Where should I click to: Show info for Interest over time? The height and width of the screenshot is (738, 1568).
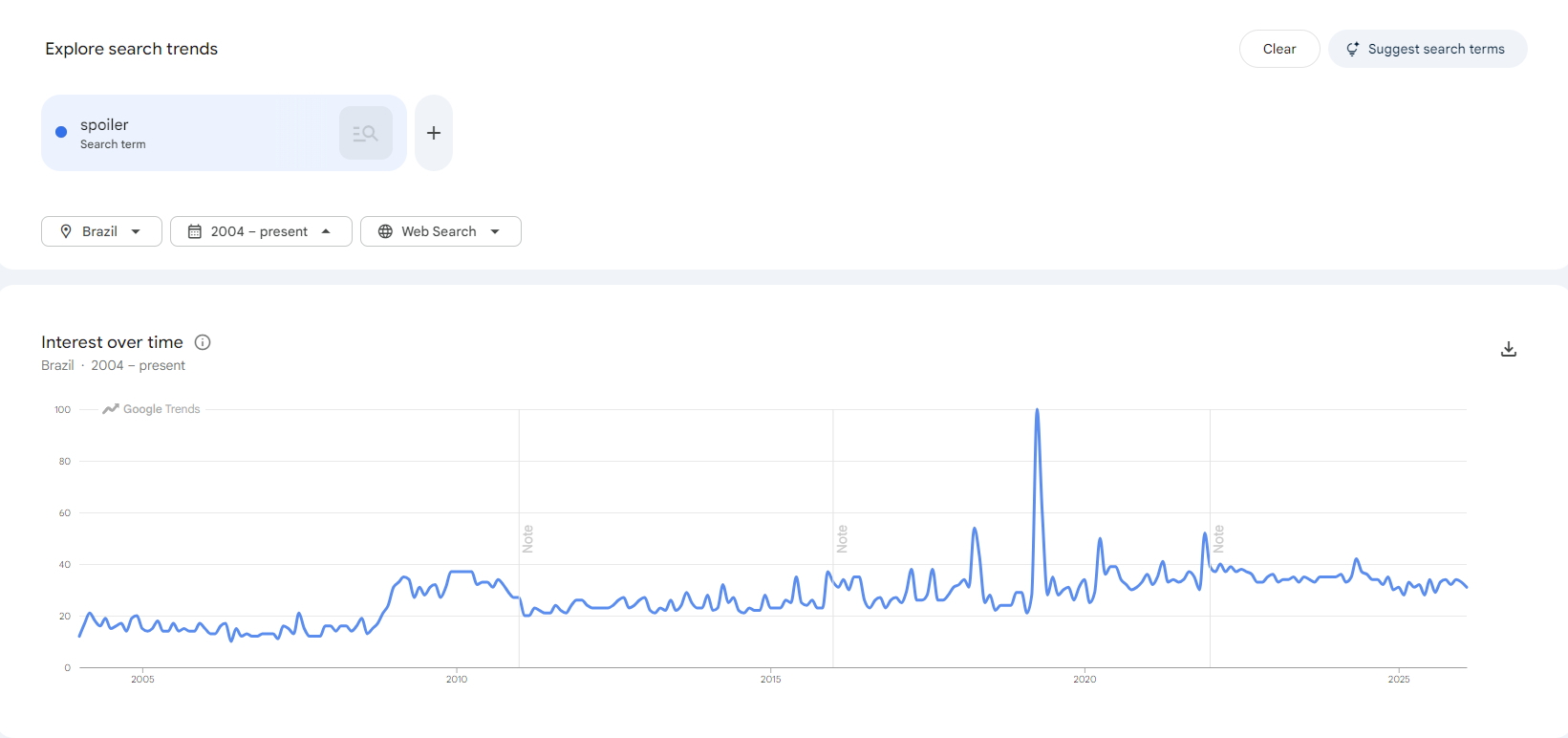click(x=203, y=342)
